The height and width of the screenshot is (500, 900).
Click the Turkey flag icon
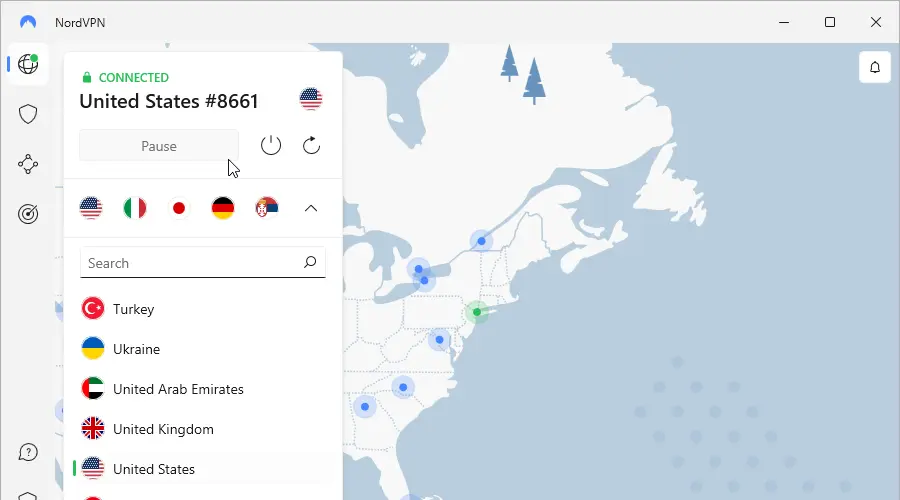pyautogui.click(x=93, y=309)
